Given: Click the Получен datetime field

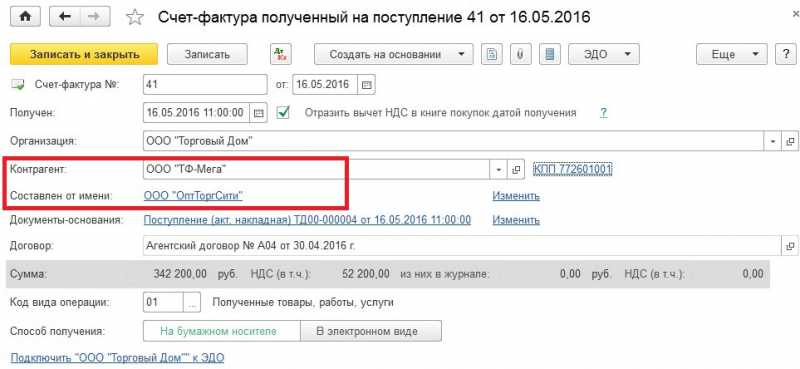Looking at the screenshot, I should (x=196, y=113).
